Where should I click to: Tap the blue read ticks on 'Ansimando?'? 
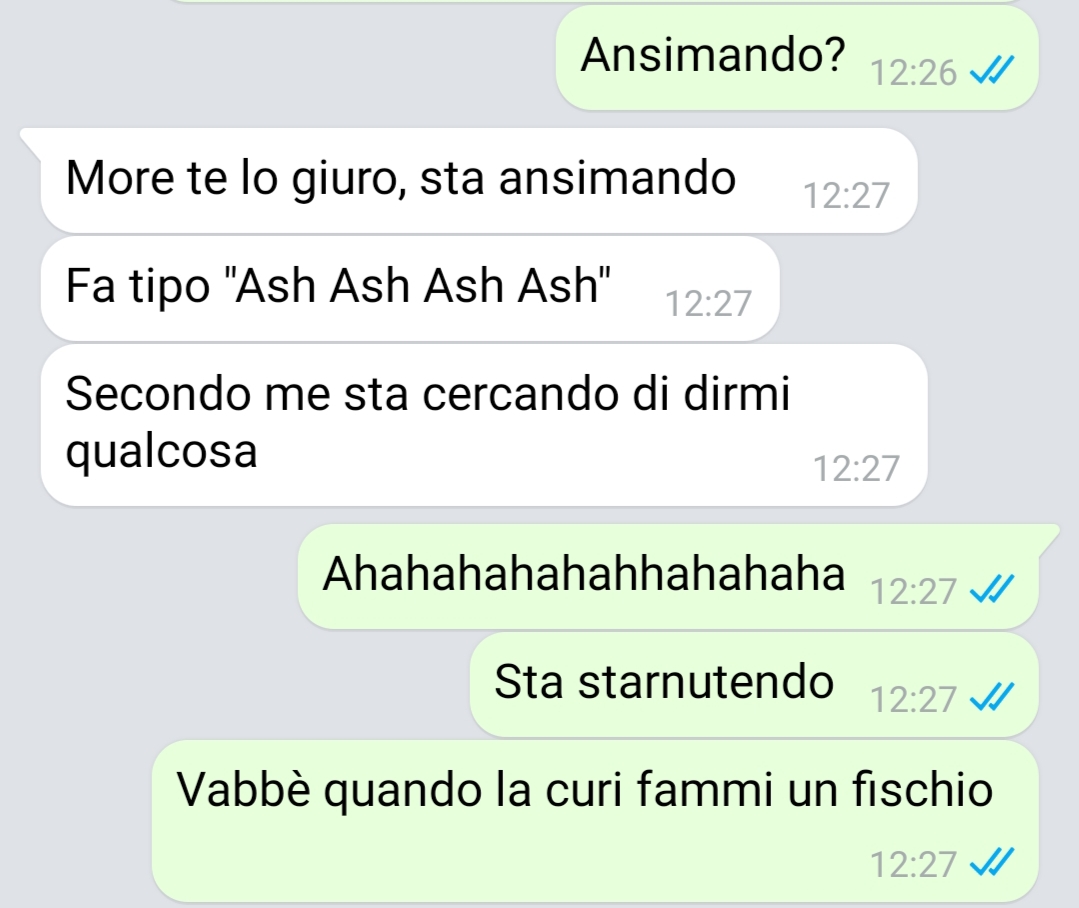coord(992,70)
